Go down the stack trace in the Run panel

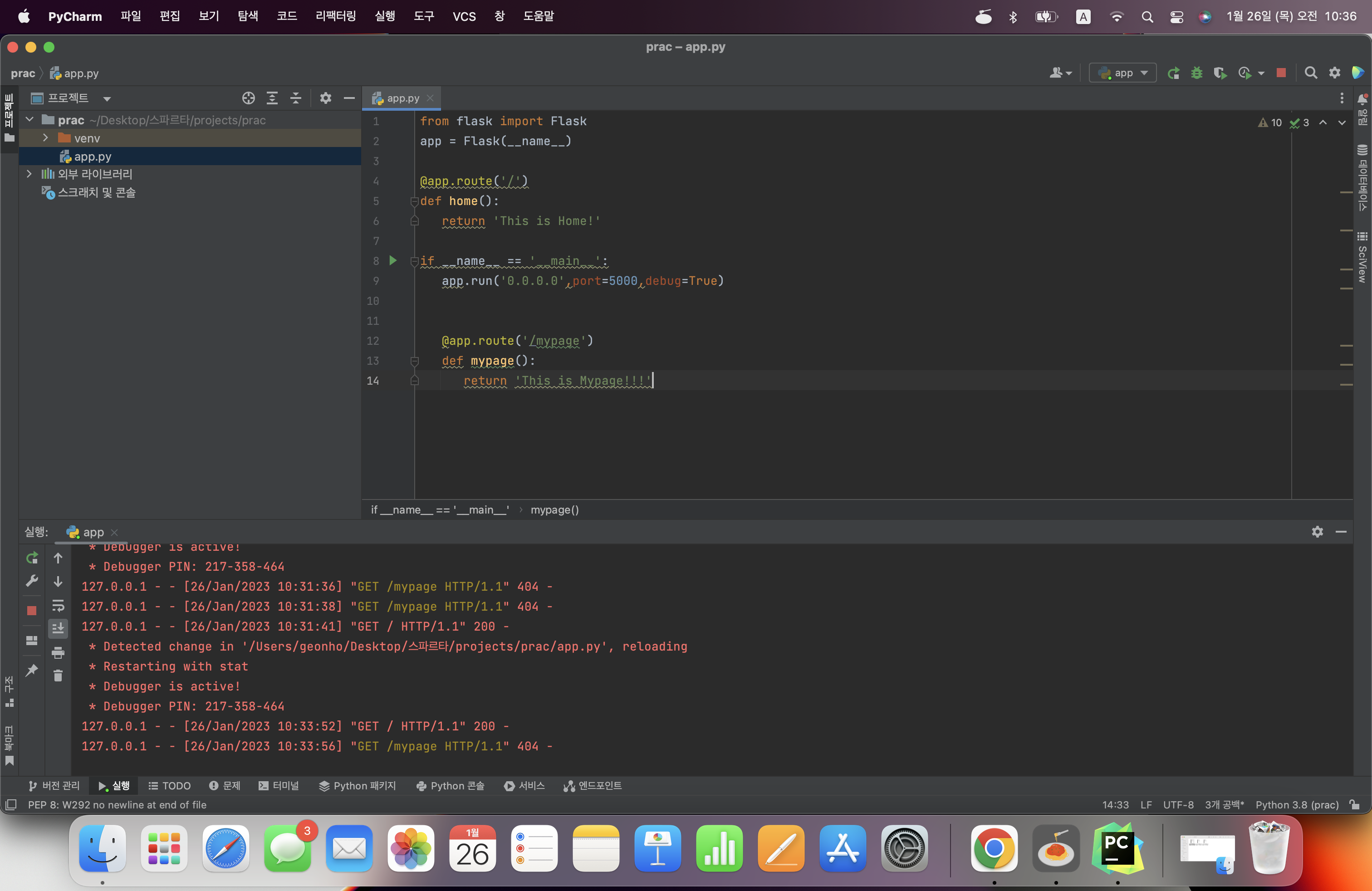tap(58, 582)
